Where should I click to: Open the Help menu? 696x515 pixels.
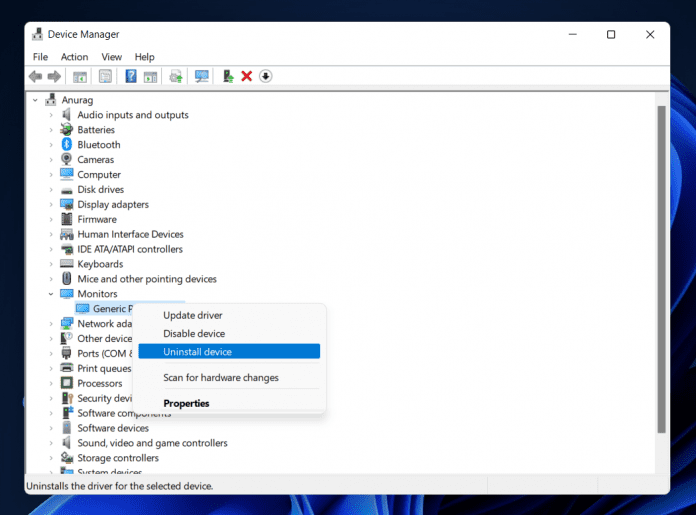point(144,57)
